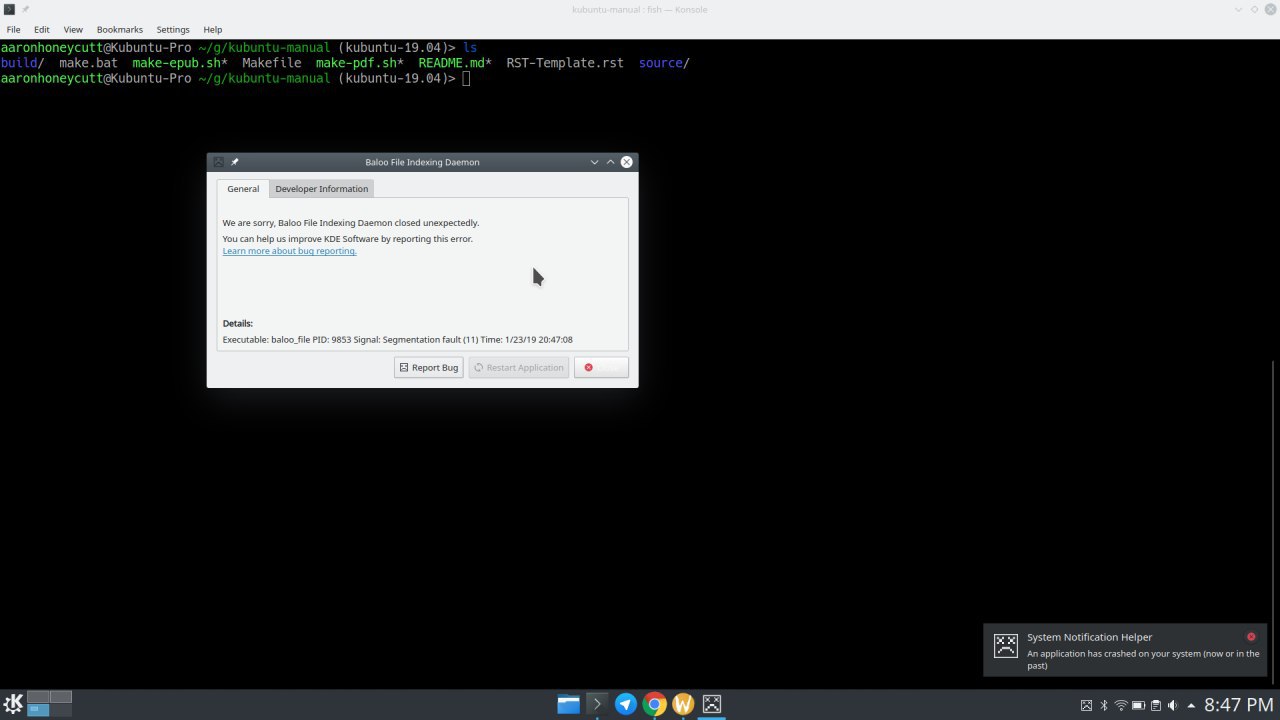Open the Edit menu in Konsole

point(42,30)
